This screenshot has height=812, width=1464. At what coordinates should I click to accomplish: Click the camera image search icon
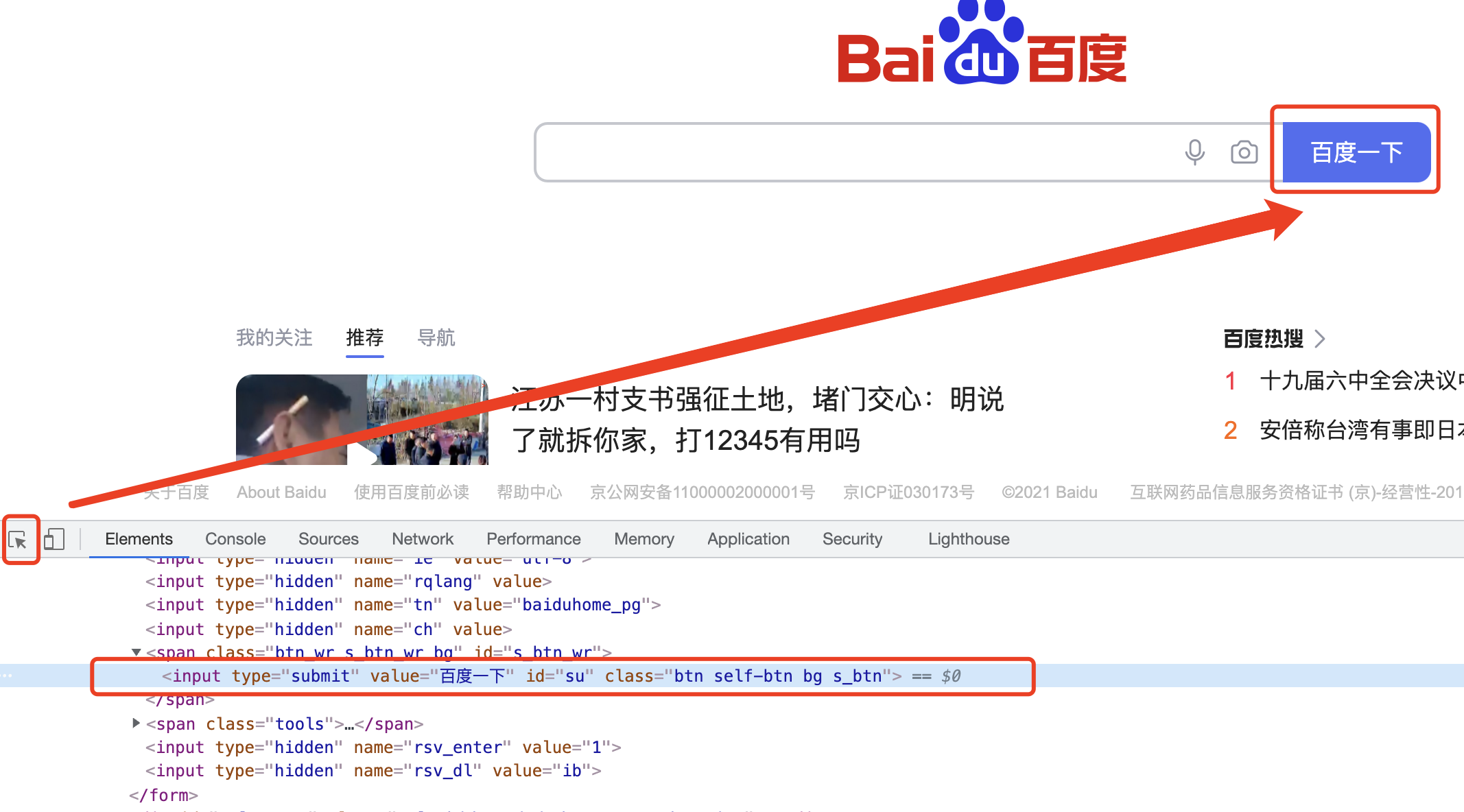click(x=1244, y=152)
